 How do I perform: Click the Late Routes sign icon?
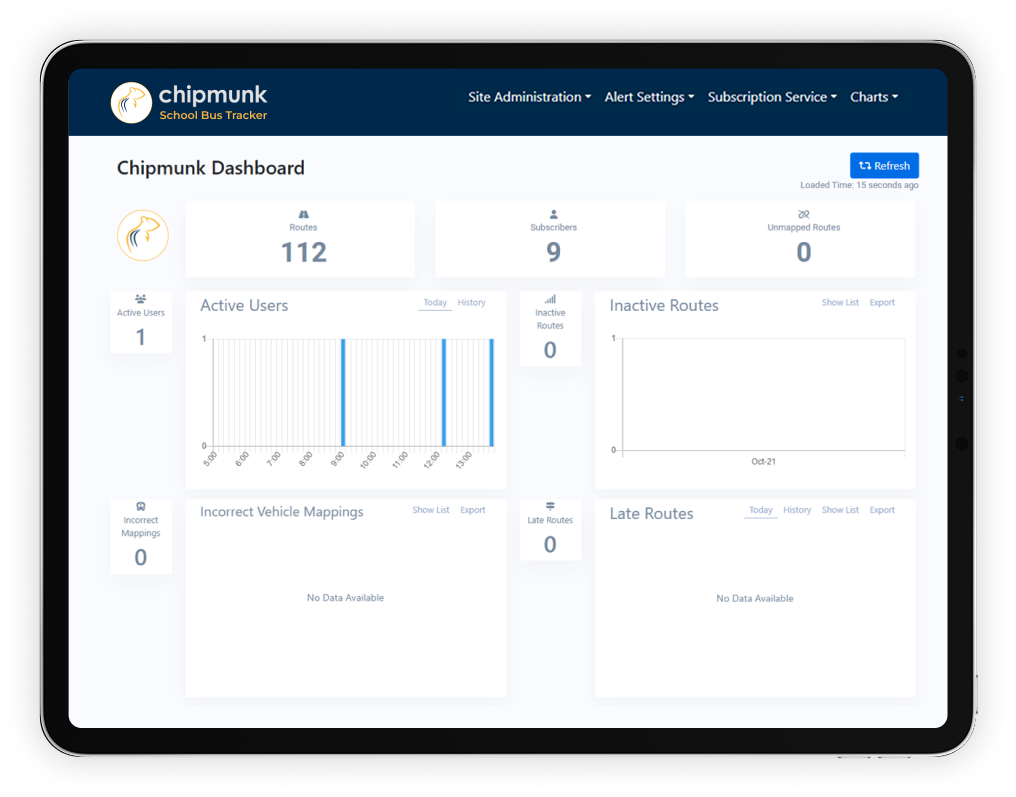pos(550,507)
